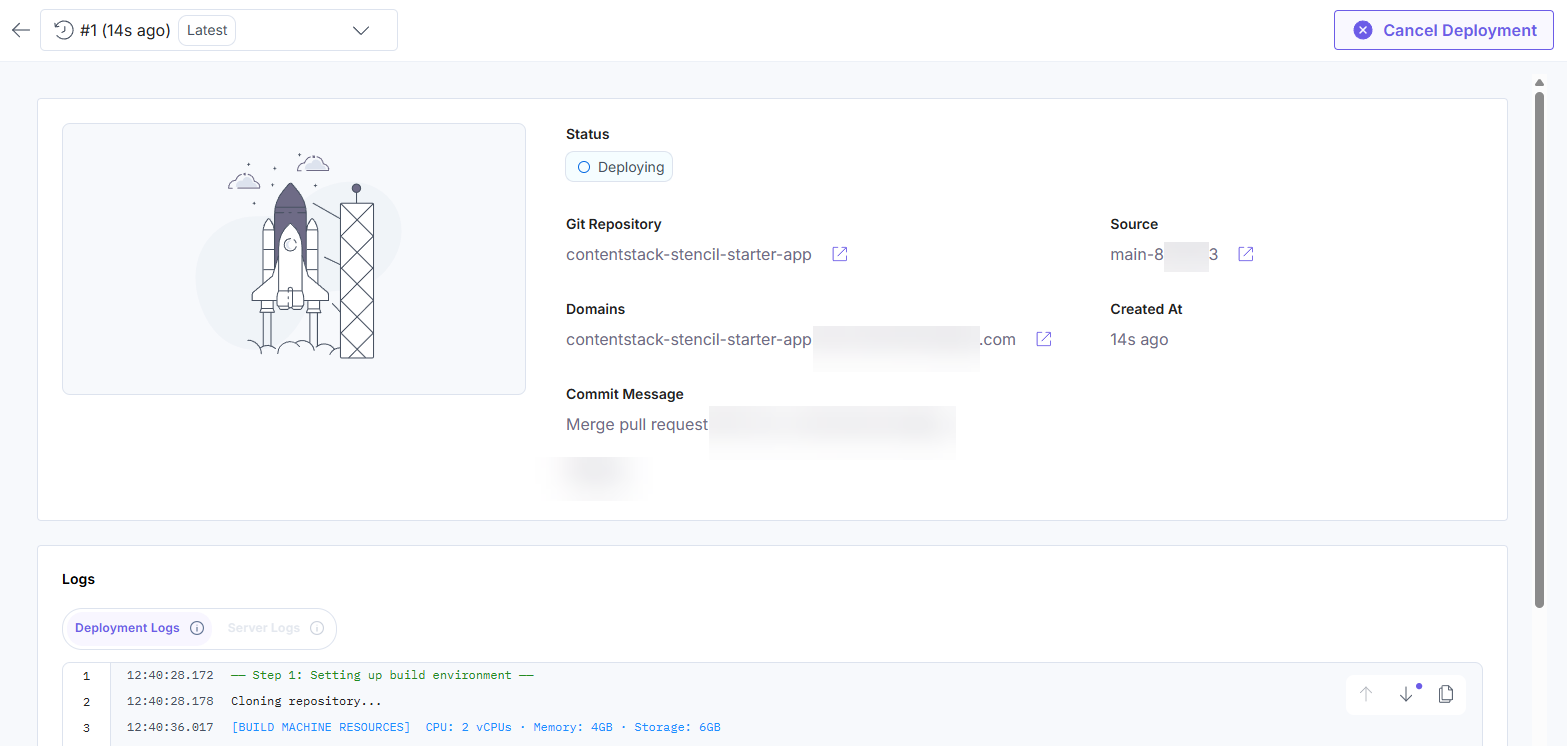The height and width of the screenshot is (746, 1567).
Task: Click the back arrow to return to deployments
Action: click(20, 30)
